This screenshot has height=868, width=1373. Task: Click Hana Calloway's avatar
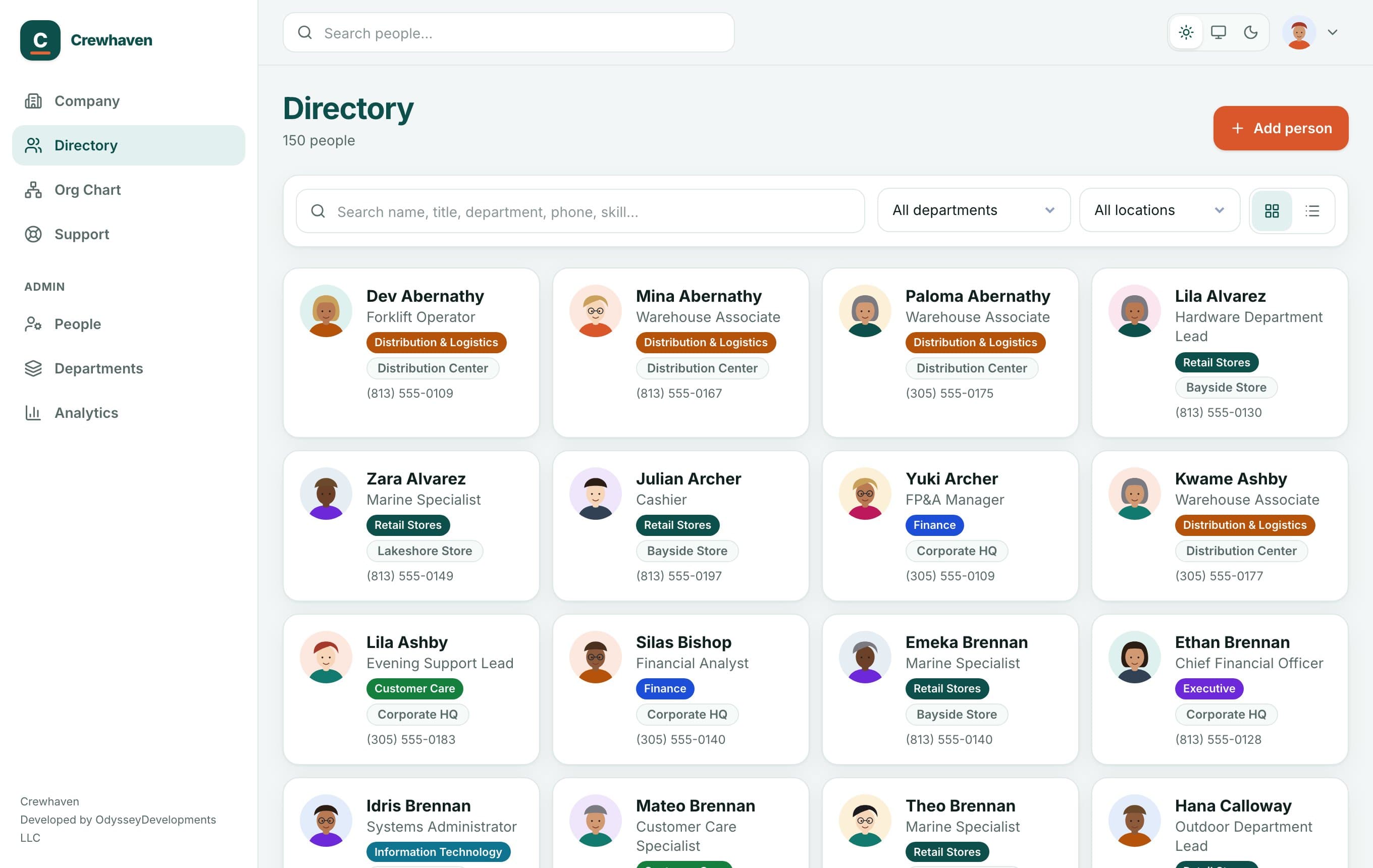tap(1135, 821)
